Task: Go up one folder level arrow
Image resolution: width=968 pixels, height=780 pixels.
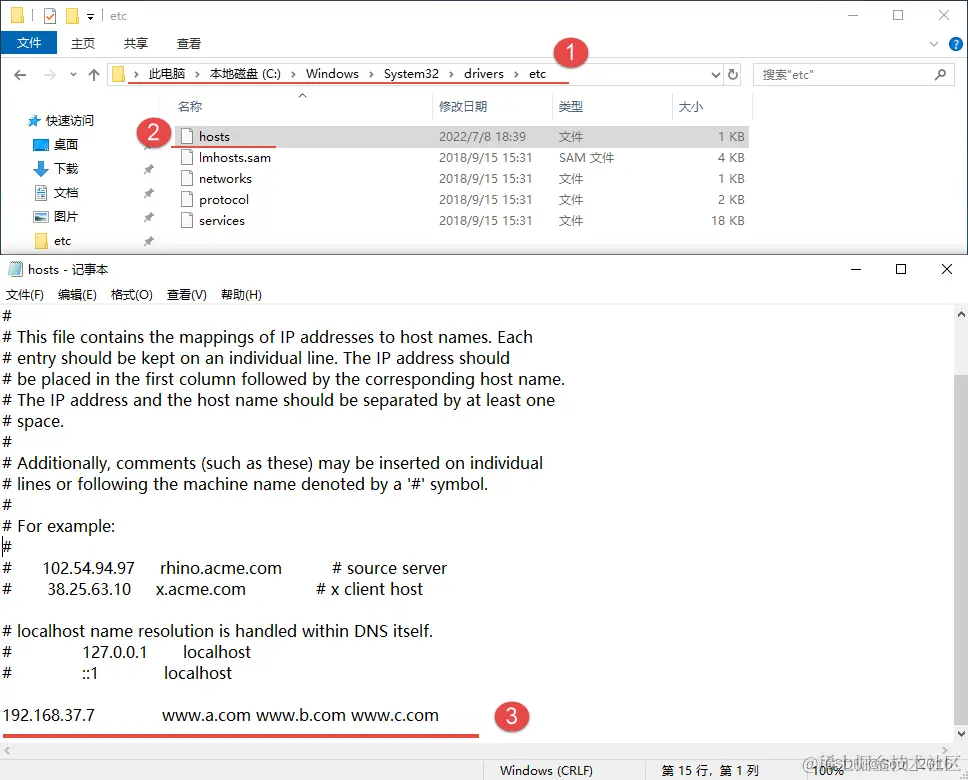Action: pos(94,75)
